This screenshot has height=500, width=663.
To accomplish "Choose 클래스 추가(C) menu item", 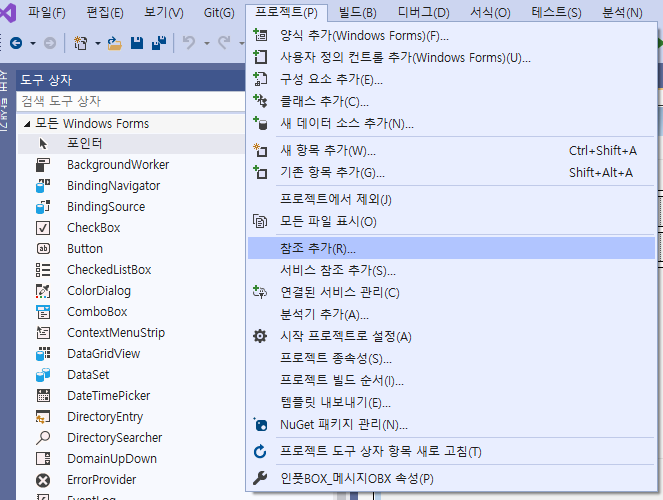I will [x=451, y=101].
